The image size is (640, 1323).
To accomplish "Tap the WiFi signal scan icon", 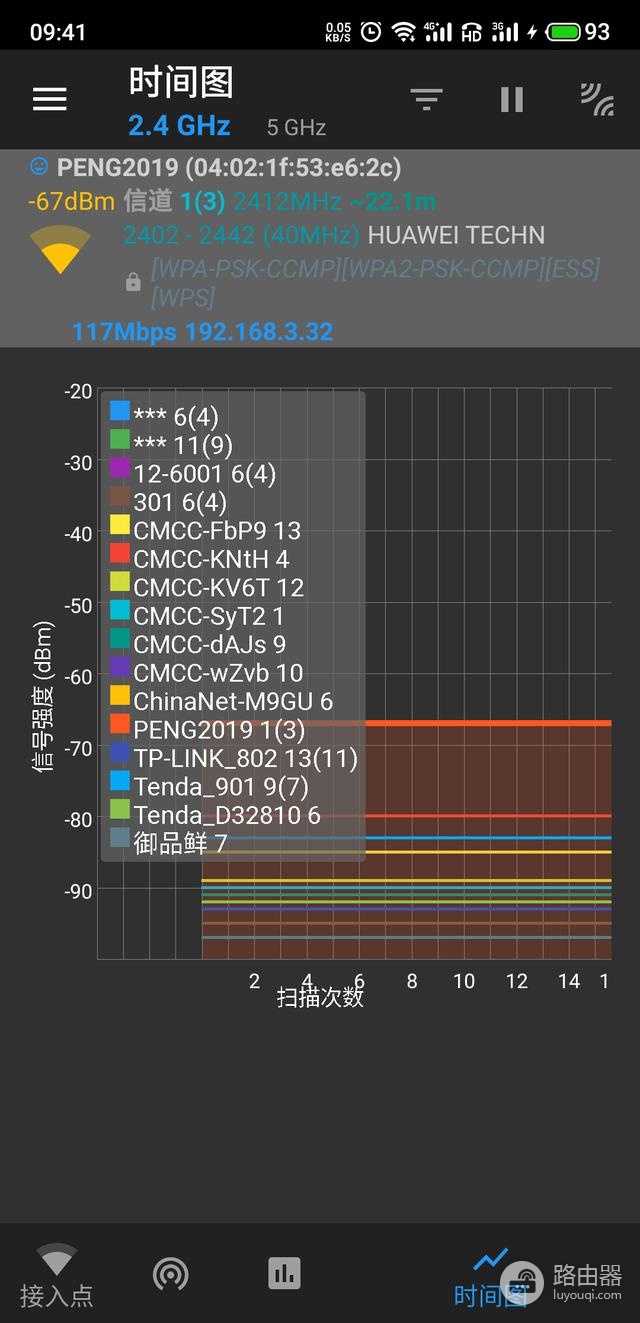I will point(597,99).
